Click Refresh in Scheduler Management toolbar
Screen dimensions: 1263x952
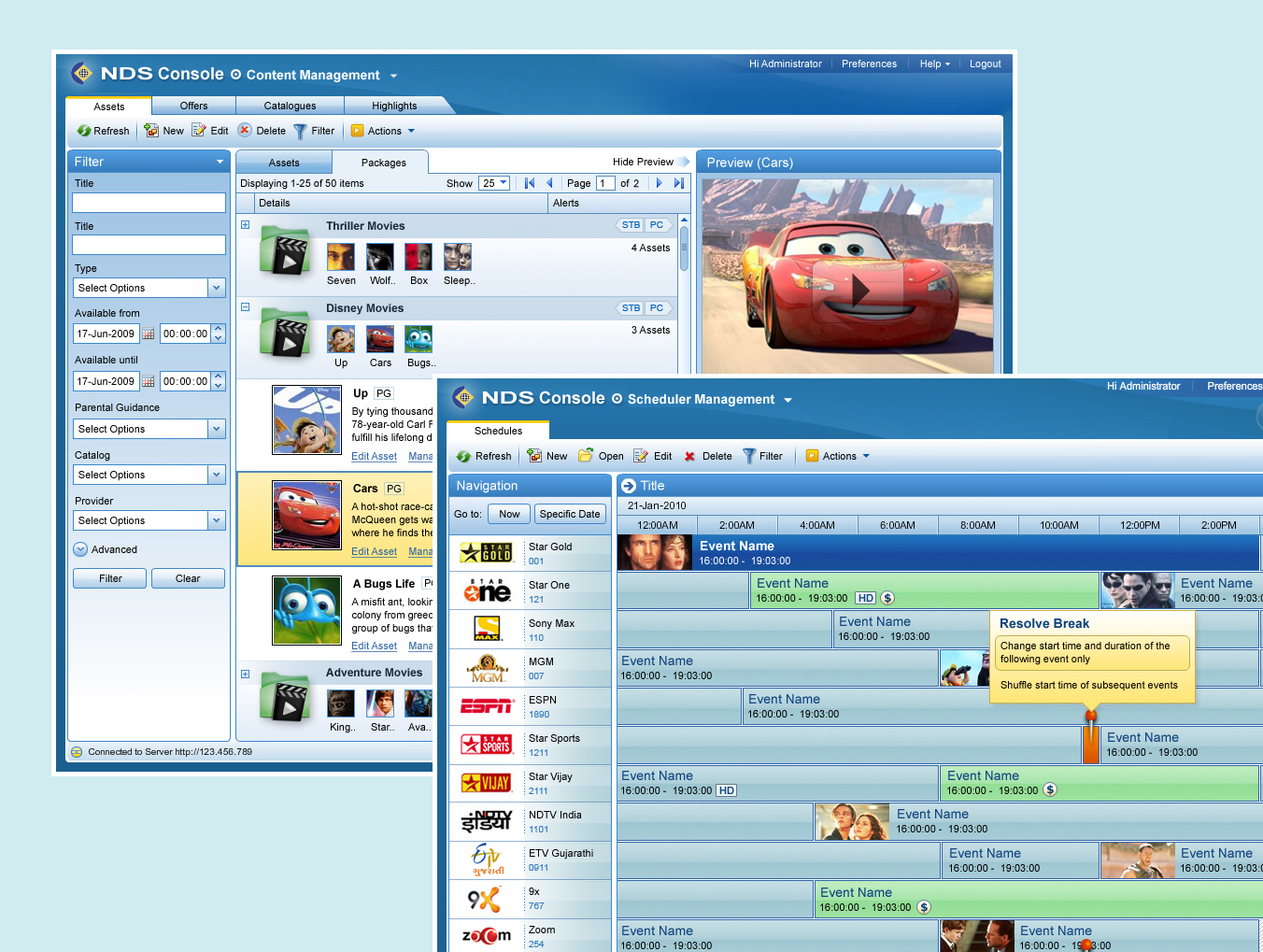(484, 456)
